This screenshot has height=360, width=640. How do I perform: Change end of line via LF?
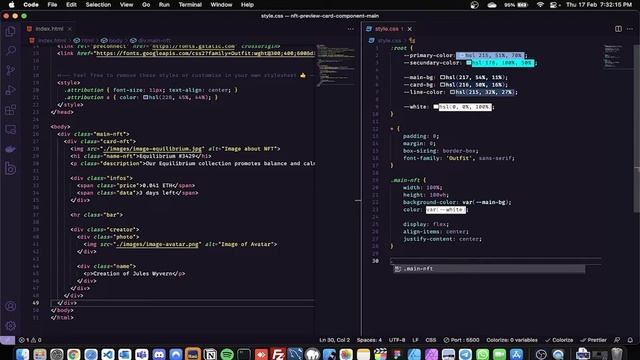click(415, 340)
